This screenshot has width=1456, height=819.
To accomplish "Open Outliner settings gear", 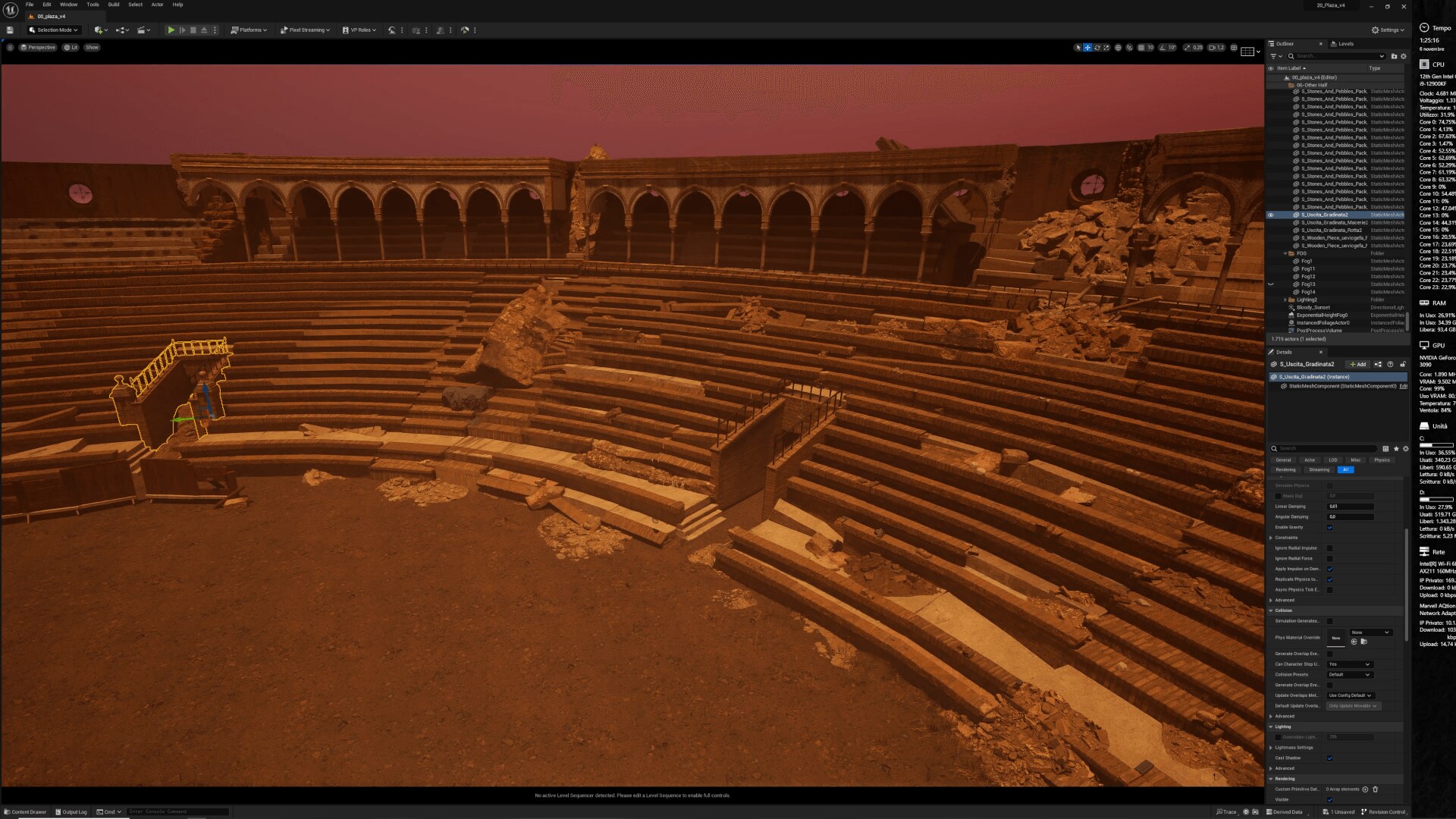I will [x=1403, y=56].
